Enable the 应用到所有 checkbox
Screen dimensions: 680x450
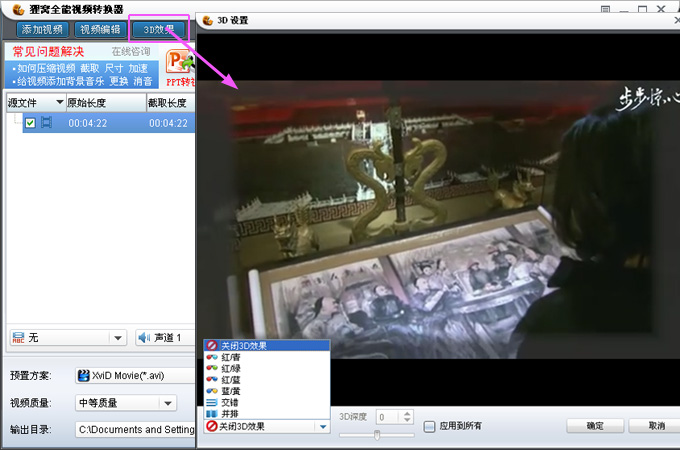pos(429,427)
